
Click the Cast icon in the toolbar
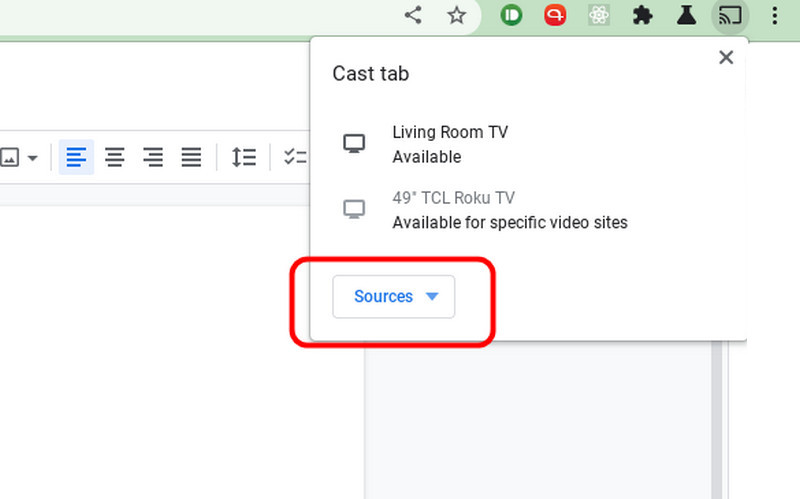tap(730, 16)
